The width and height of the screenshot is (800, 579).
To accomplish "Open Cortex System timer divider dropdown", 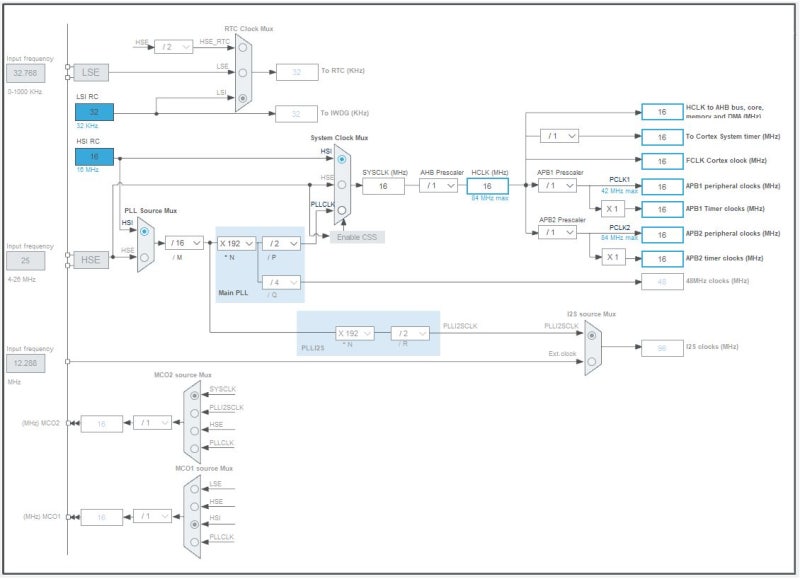I will tap(559, 136).
